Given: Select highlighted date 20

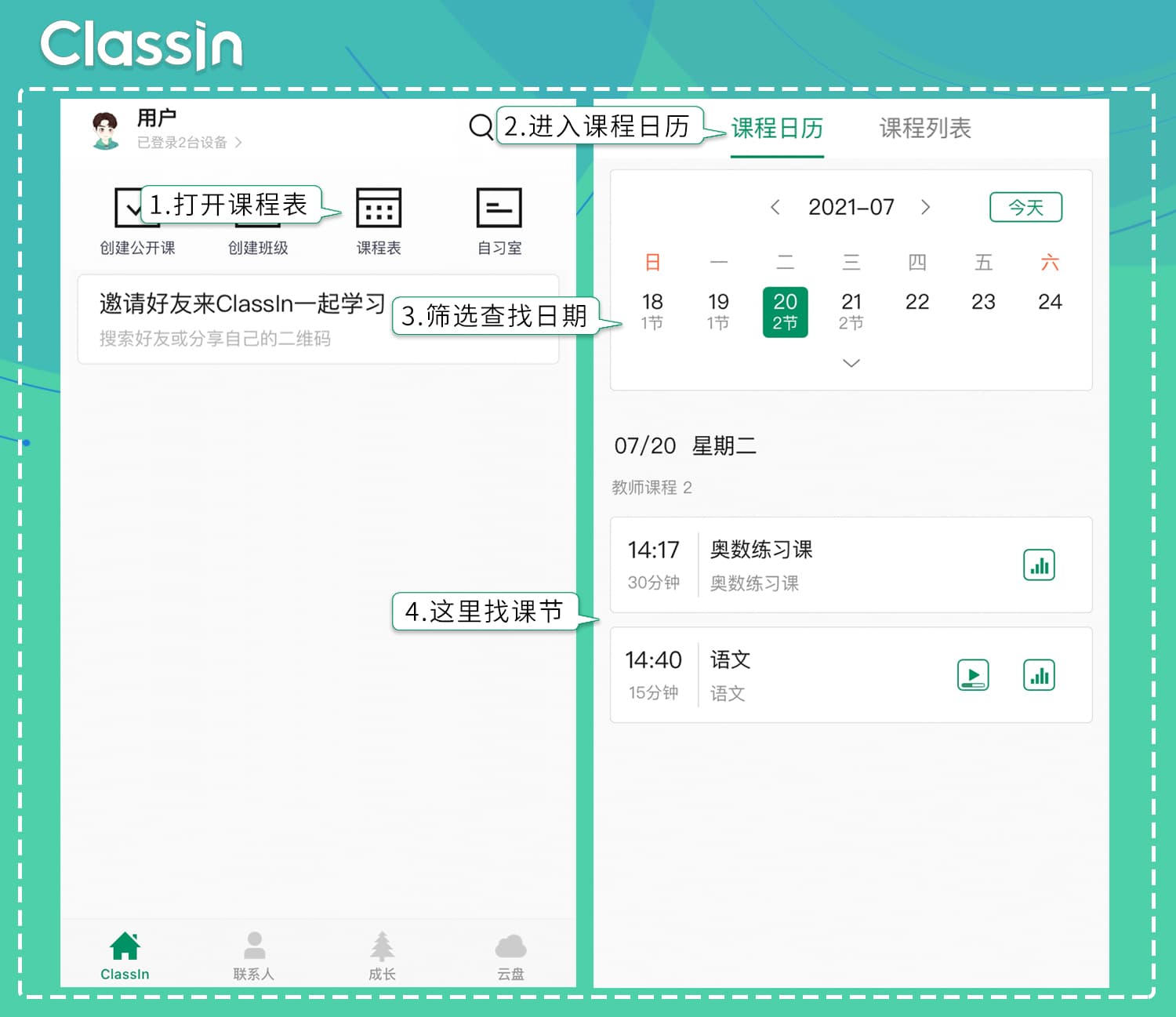Looking at the screenshot, I should [x=785, y=312].
